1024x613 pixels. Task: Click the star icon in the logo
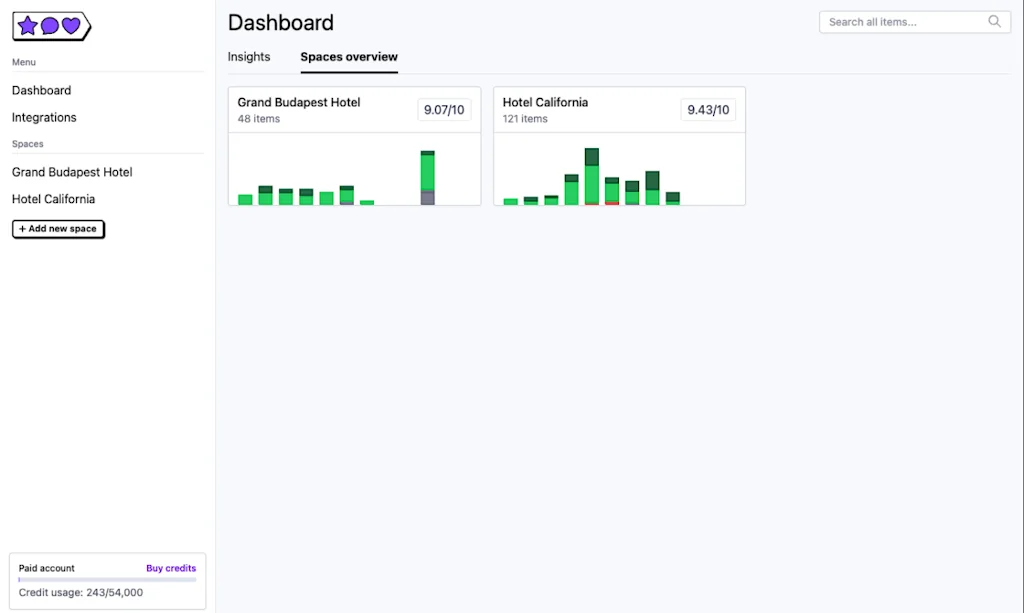(28, 26)
